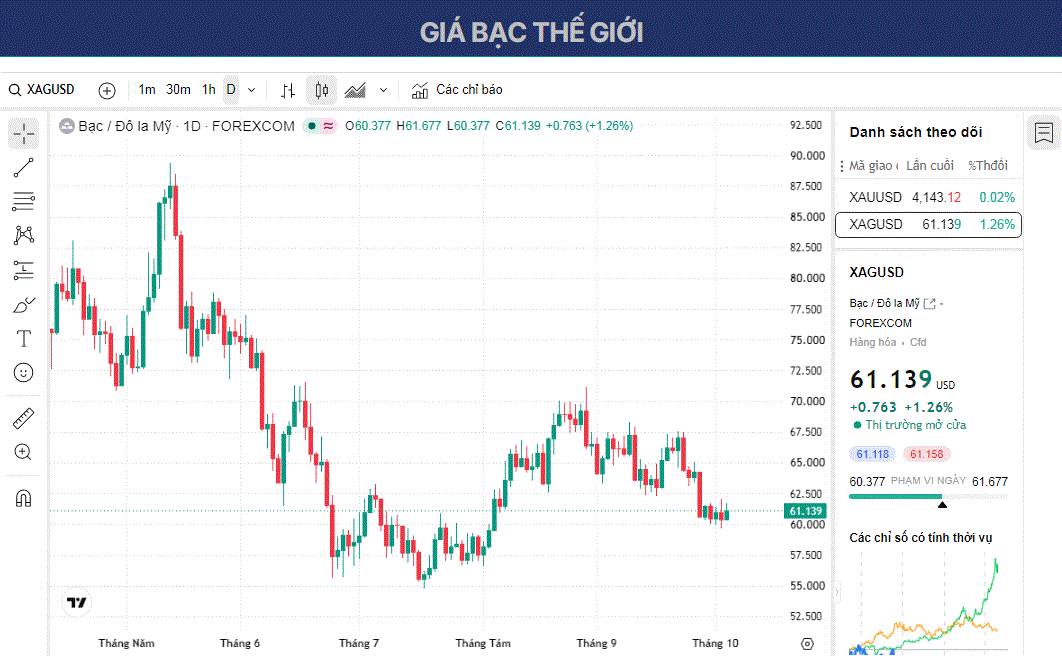The height and width of the screenshot is (656, 1062).
Task: Select the D daily timeframe
Action: click(231, 90)
